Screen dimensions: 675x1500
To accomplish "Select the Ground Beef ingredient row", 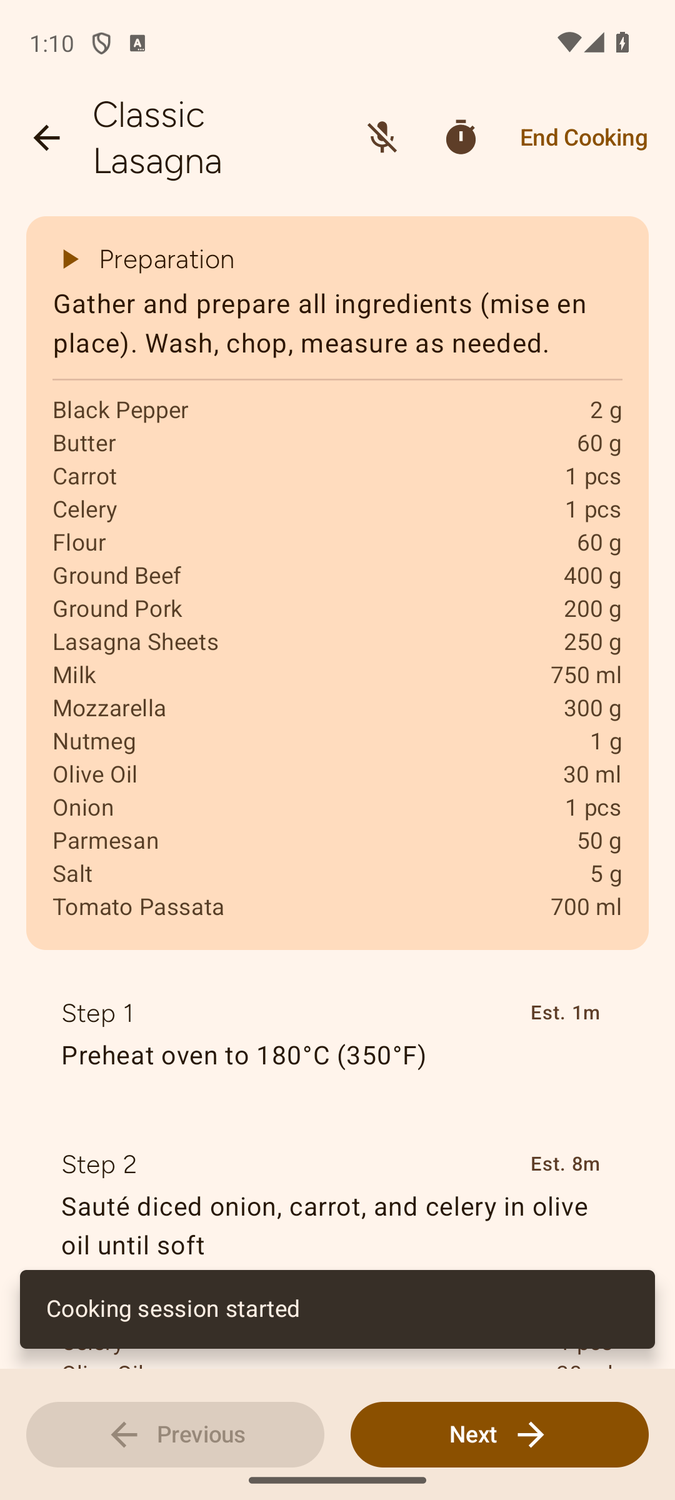I will pyautogui.click(x=337, y=575).
